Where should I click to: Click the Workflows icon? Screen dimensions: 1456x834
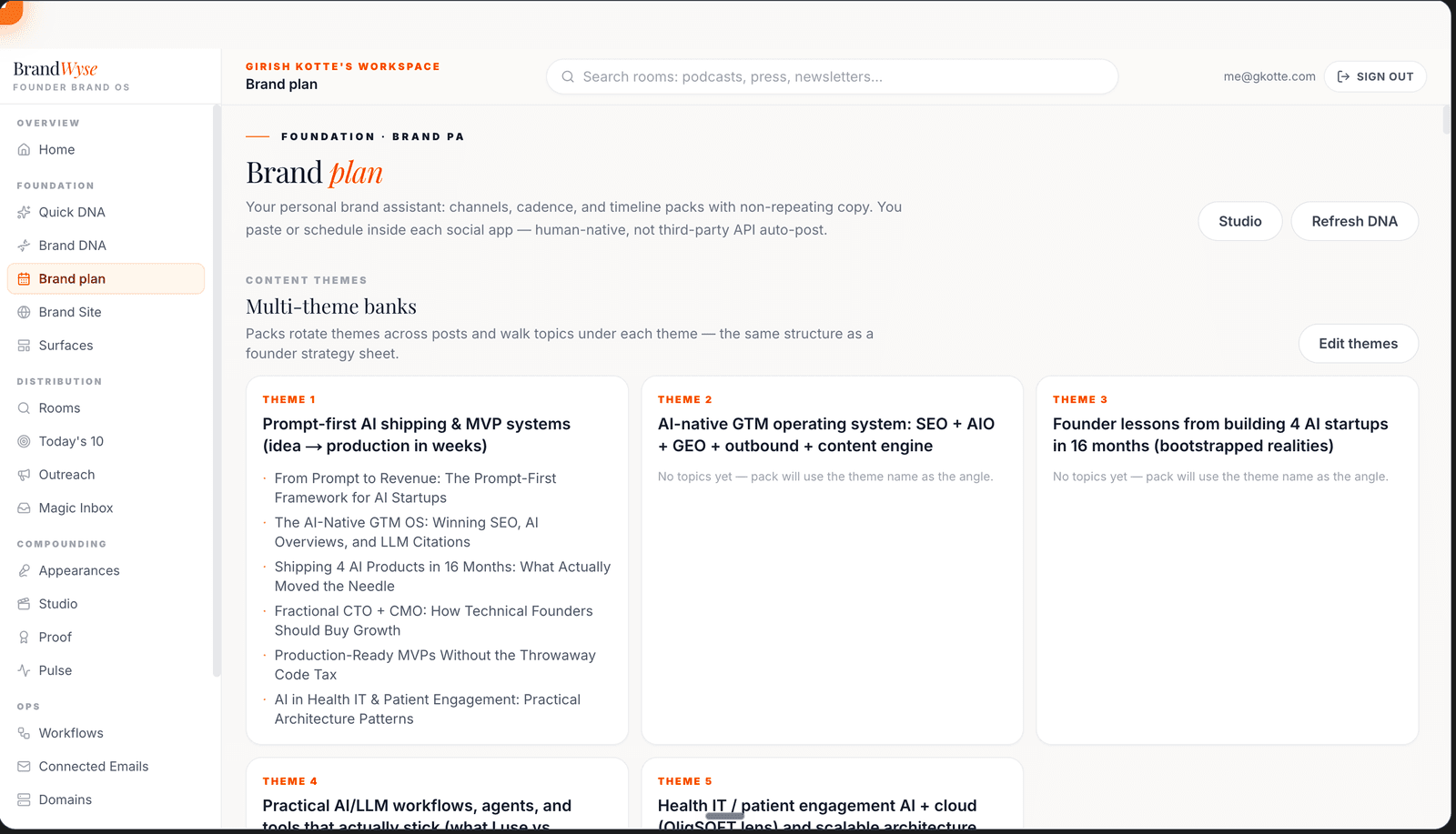(x=25, y=734)
